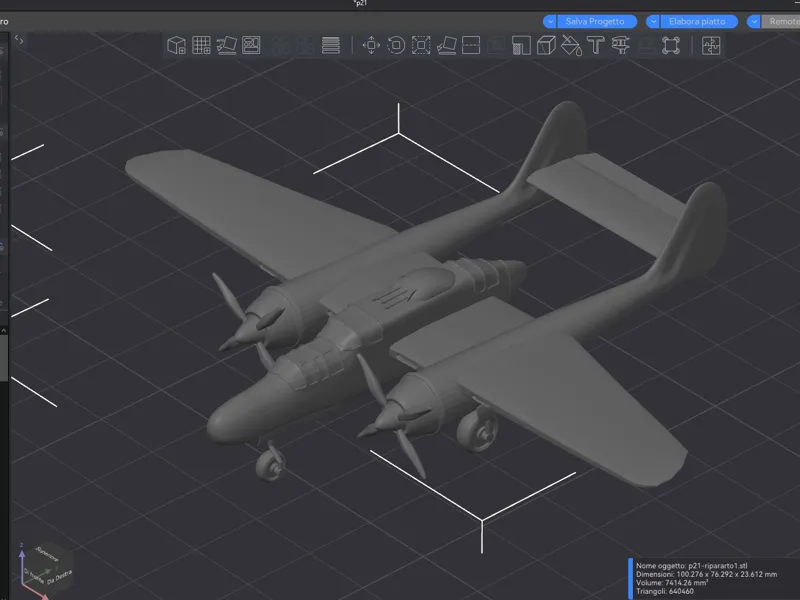Click the Add object cube icon
Image resolution: width=800 pixels, height=600 pixels.
click(x=177, y=45)
